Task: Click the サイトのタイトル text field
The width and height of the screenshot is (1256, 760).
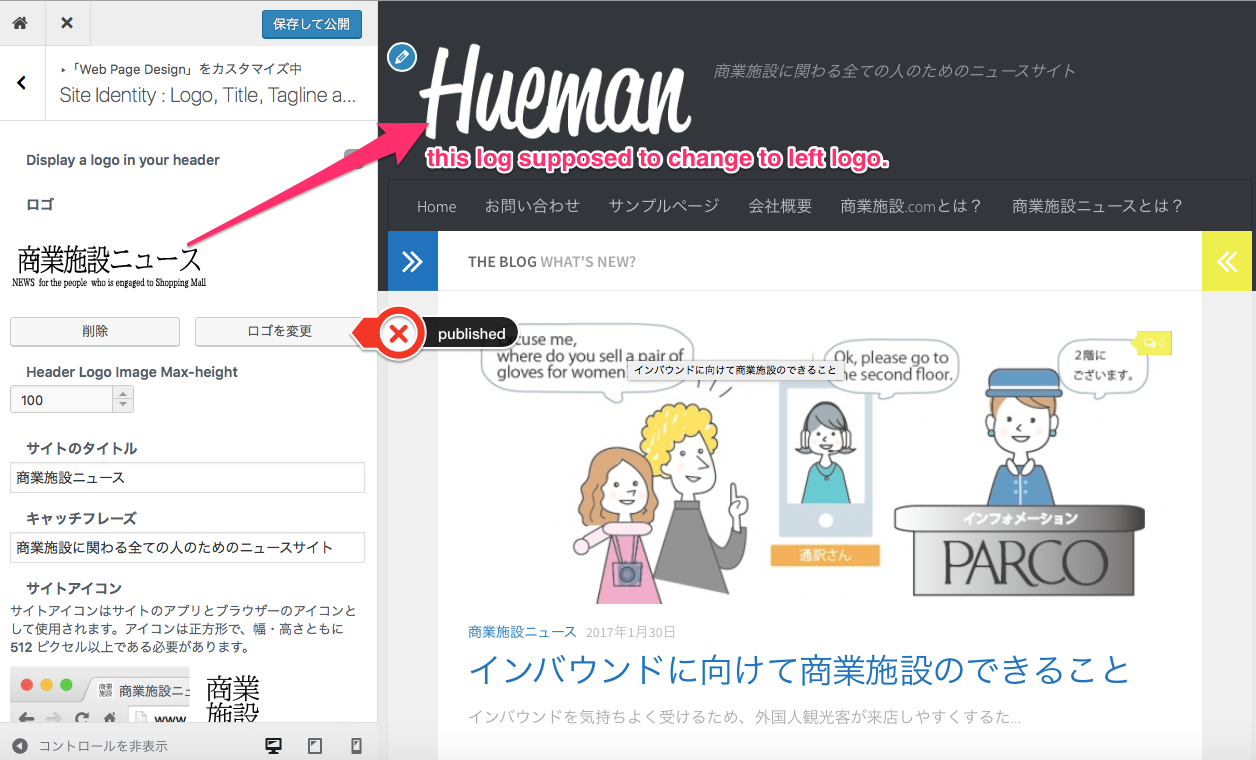Action: (x=187, y=477)
